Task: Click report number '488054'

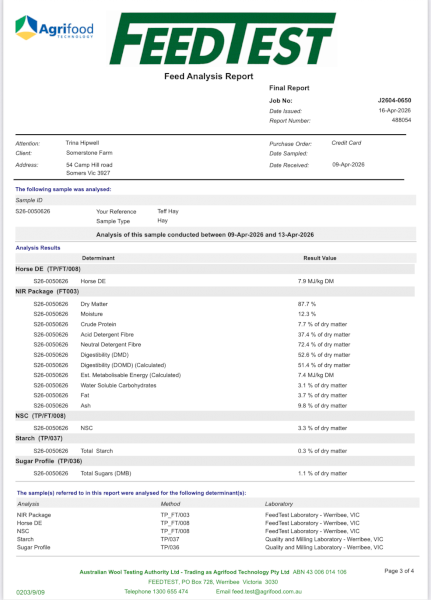Action: (x=401, y=120)
